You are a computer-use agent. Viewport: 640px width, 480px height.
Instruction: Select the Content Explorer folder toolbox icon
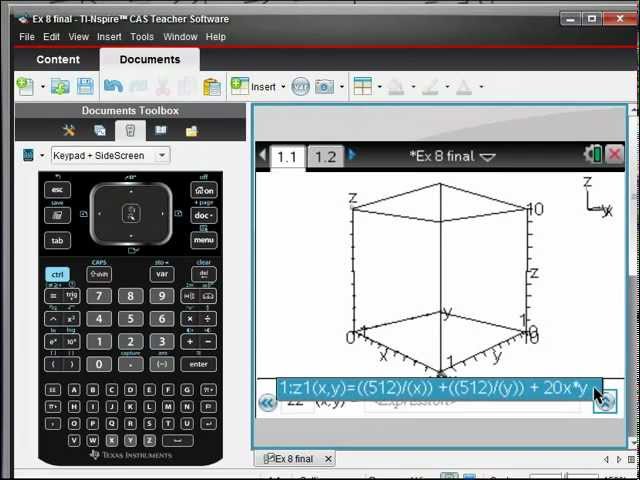(191, 131)
